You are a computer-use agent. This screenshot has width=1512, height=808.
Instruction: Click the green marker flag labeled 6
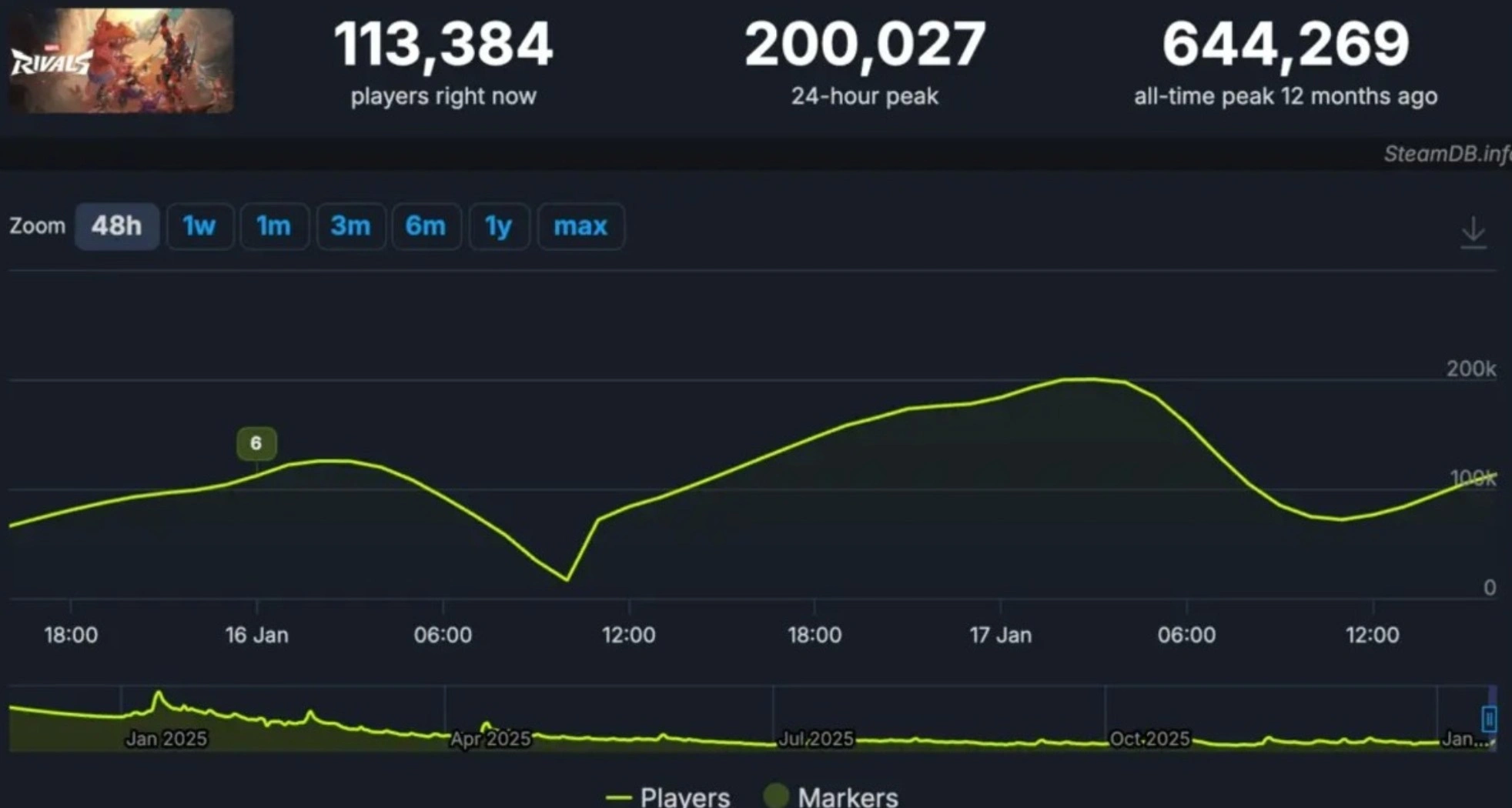256,443
